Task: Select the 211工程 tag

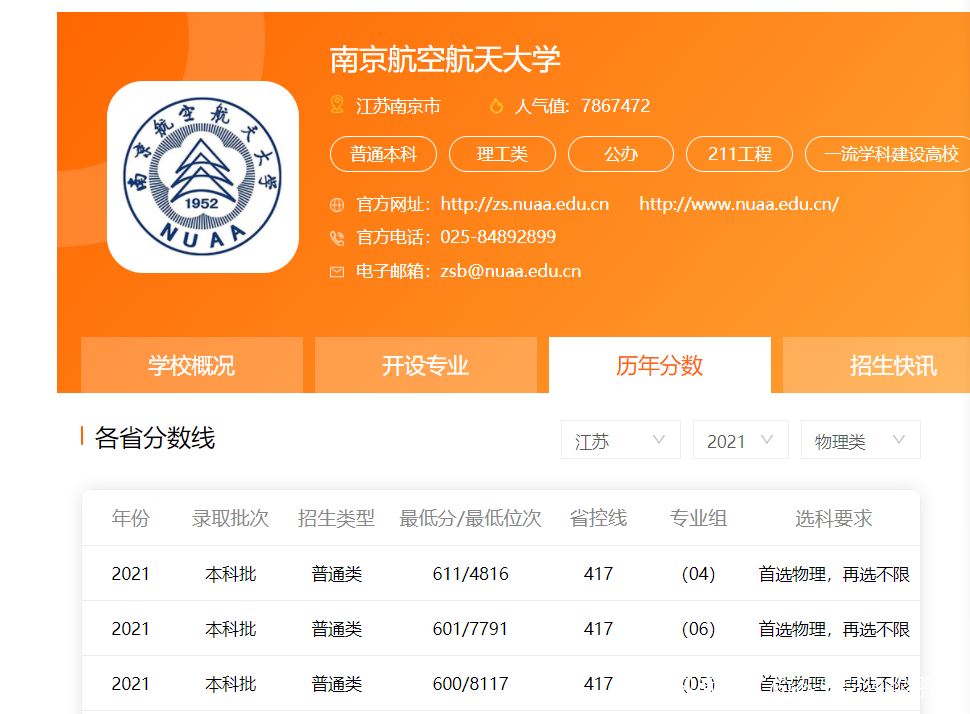Action: tap(739, 154)
